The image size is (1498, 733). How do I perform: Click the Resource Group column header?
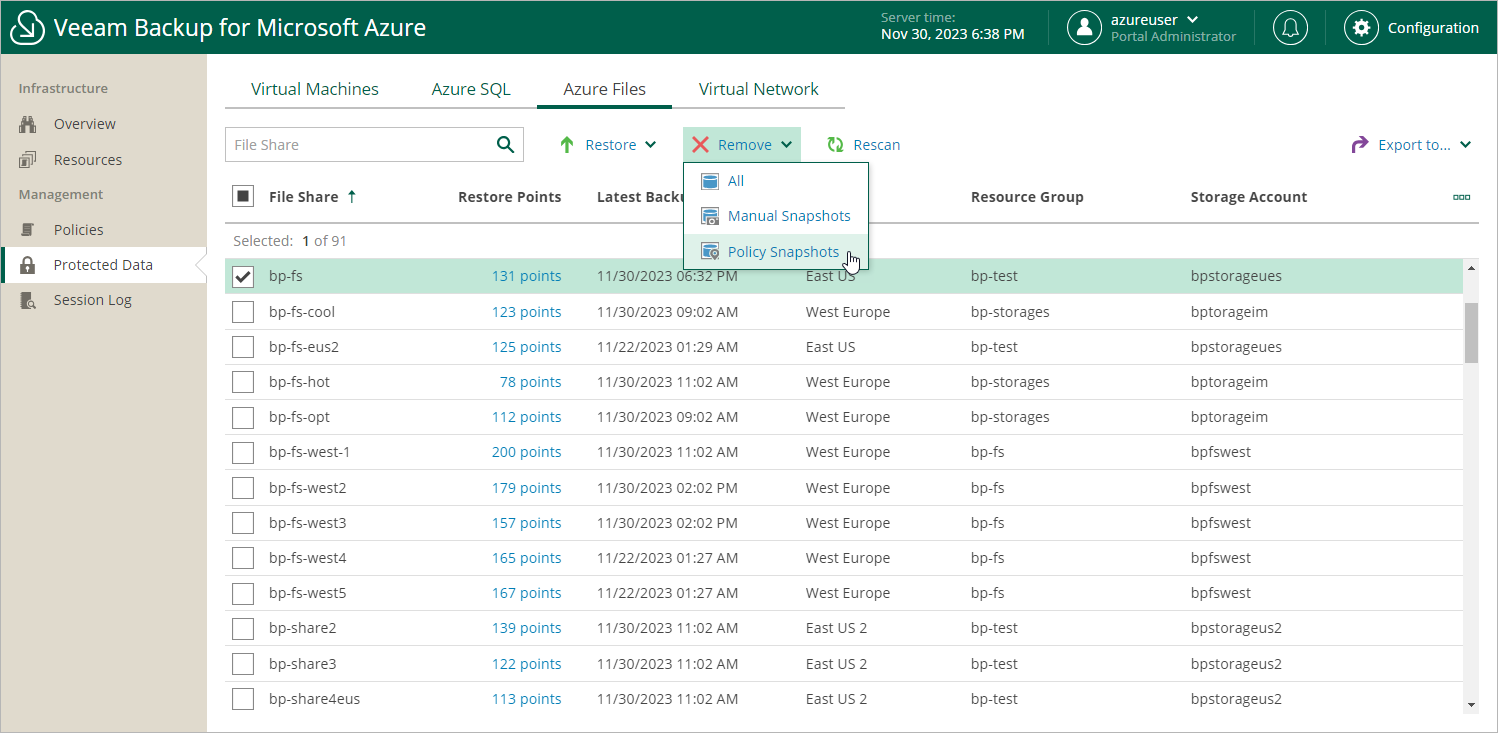point(1027,197)
